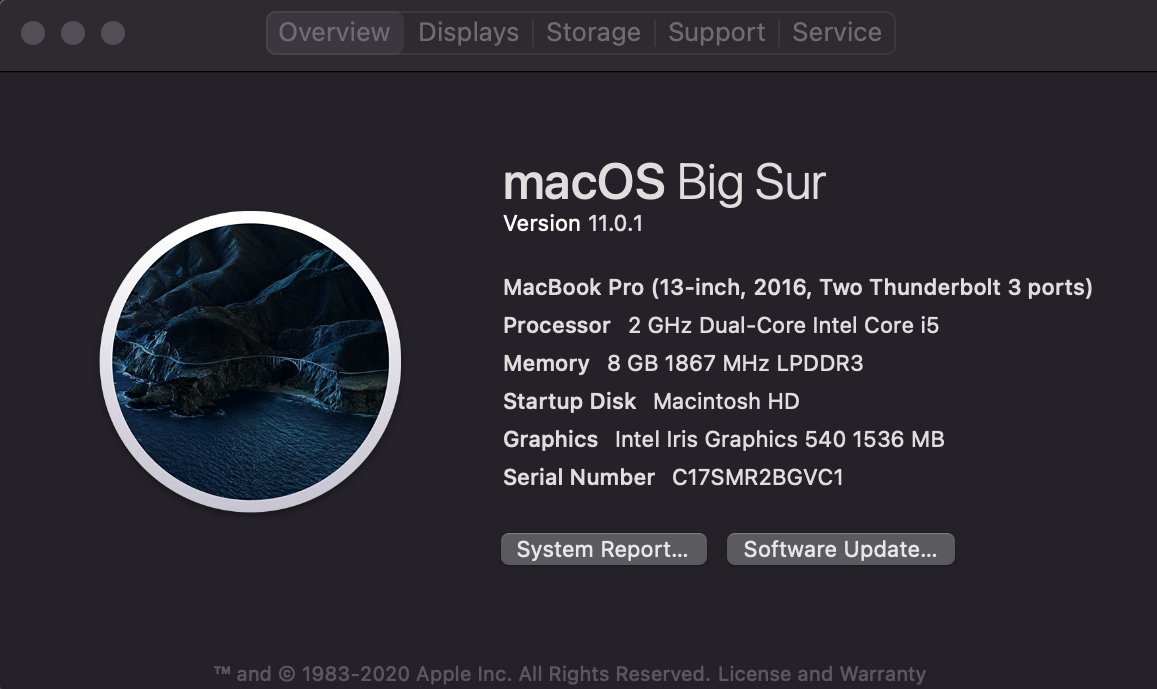Image resolution: width=1157 pixels, height=689 pixels.
Task: Click the Serial Number value
Action: point(757,478)
